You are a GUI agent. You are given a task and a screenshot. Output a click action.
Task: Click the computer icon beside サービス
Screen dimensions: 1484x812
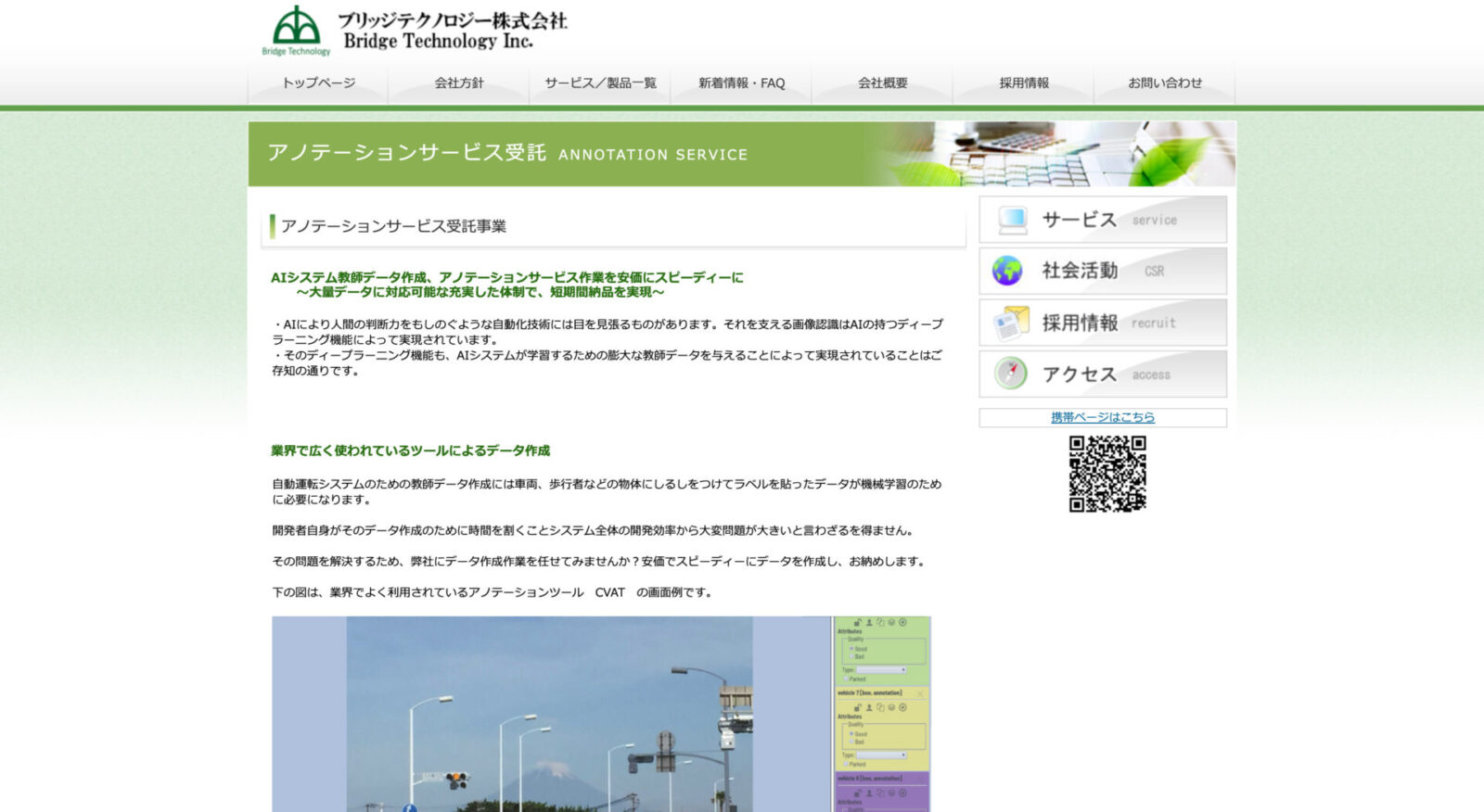tap(1011, 220)
